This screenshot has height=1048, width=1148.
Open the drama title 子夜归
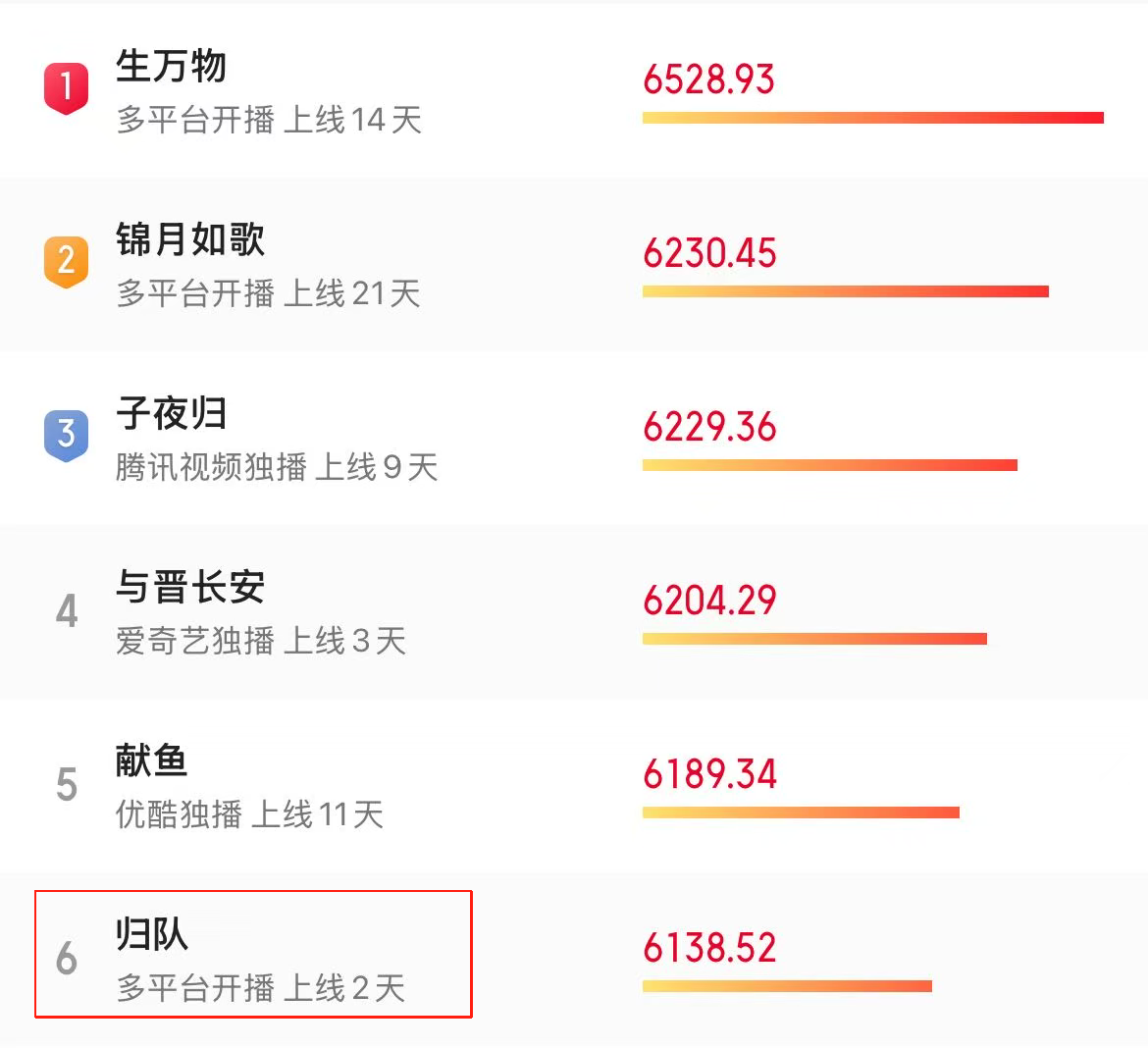172,413
